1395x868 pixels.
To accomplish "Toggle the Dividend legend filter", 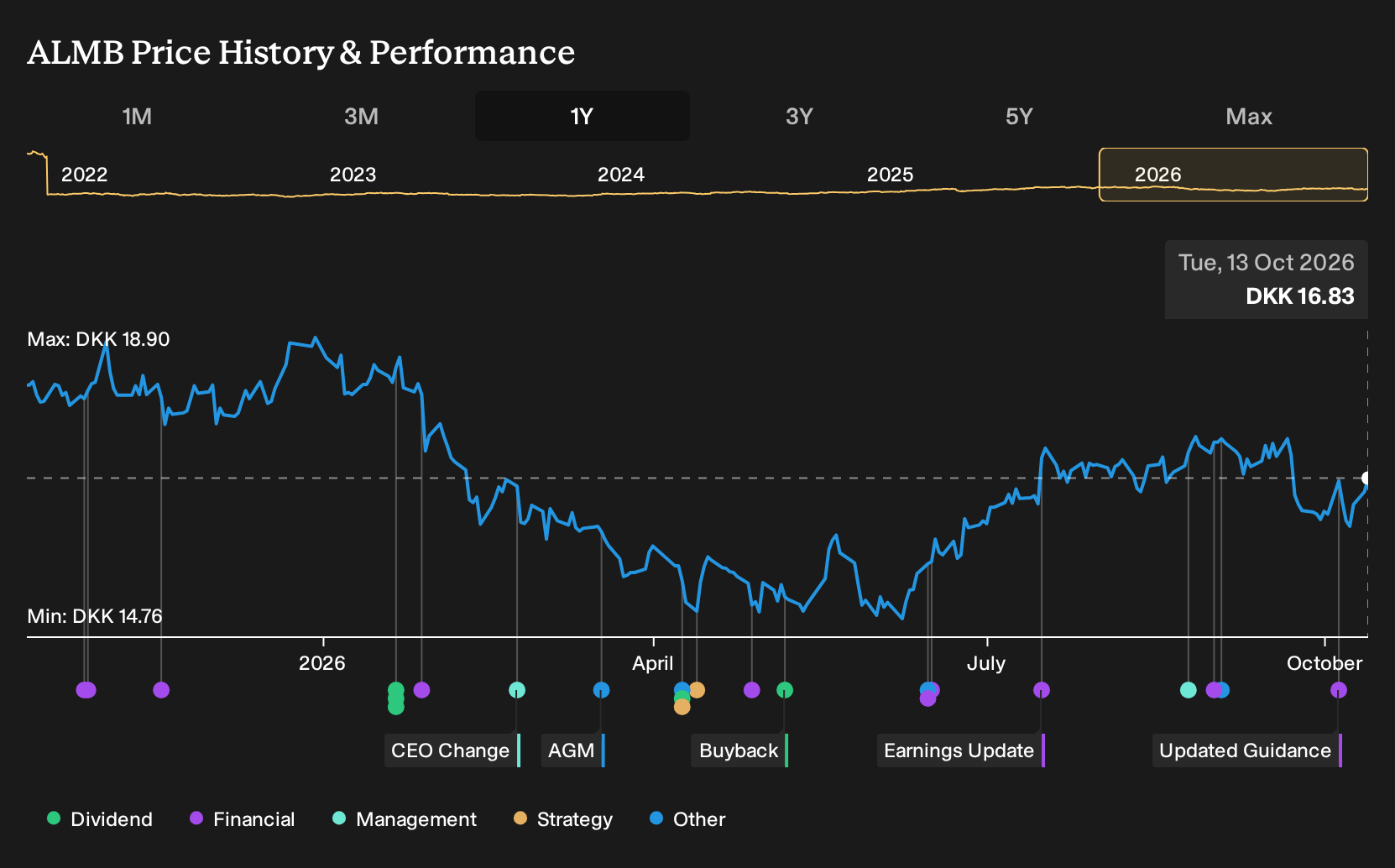I will tap(100, 819).
